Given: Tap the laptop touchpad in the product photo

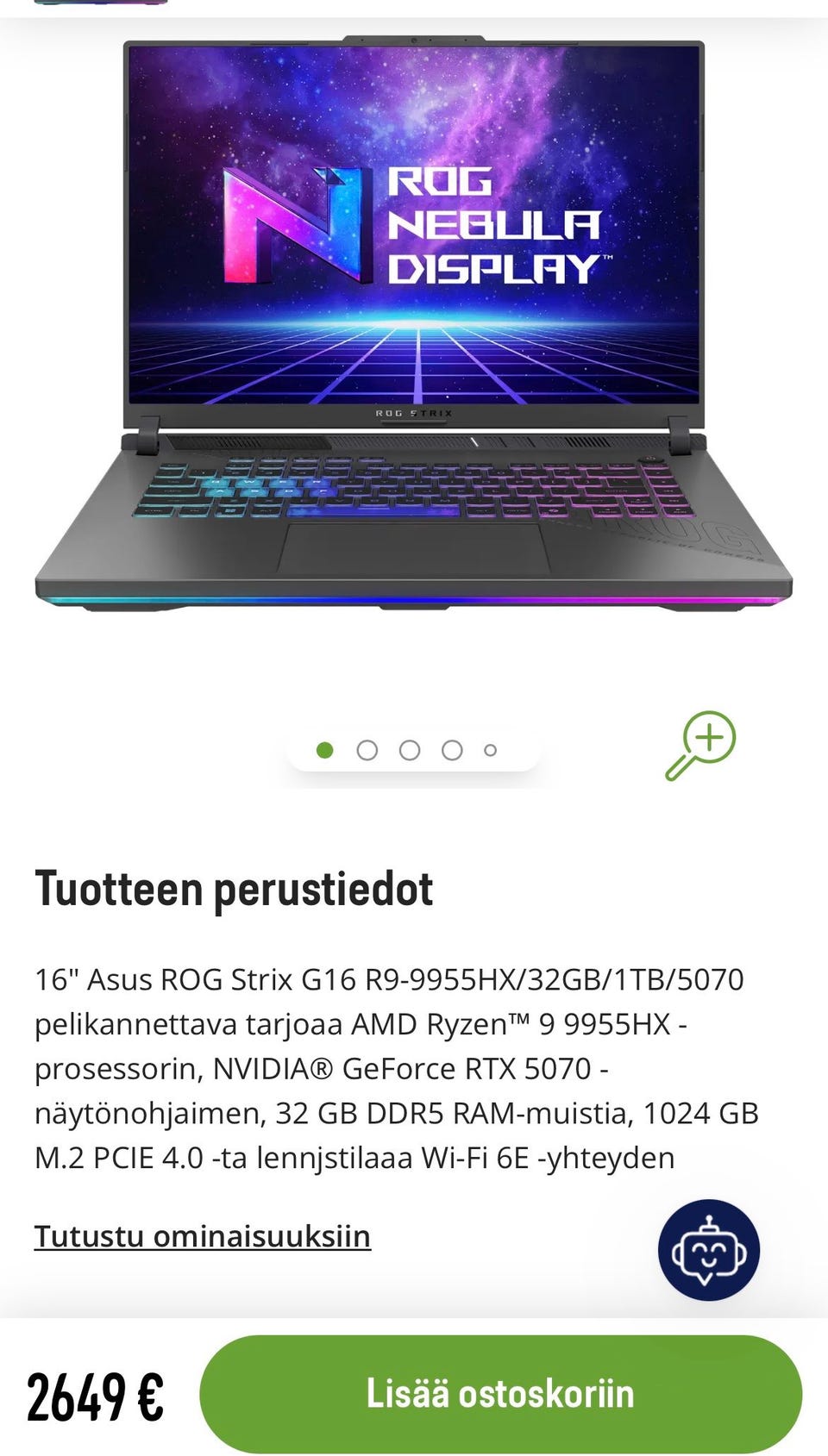Looking at the screenshot, I should click(414, 547).
